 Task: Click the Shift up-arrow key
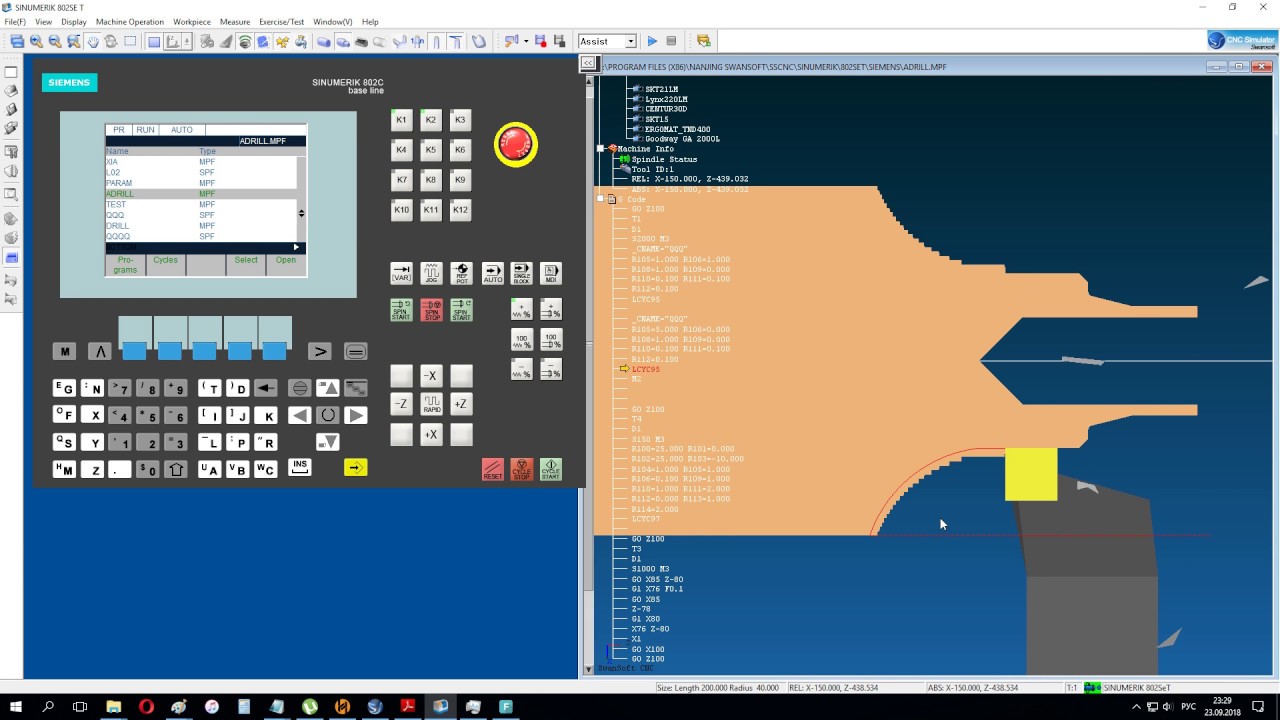pyautogui.click(x=177, y=469)
